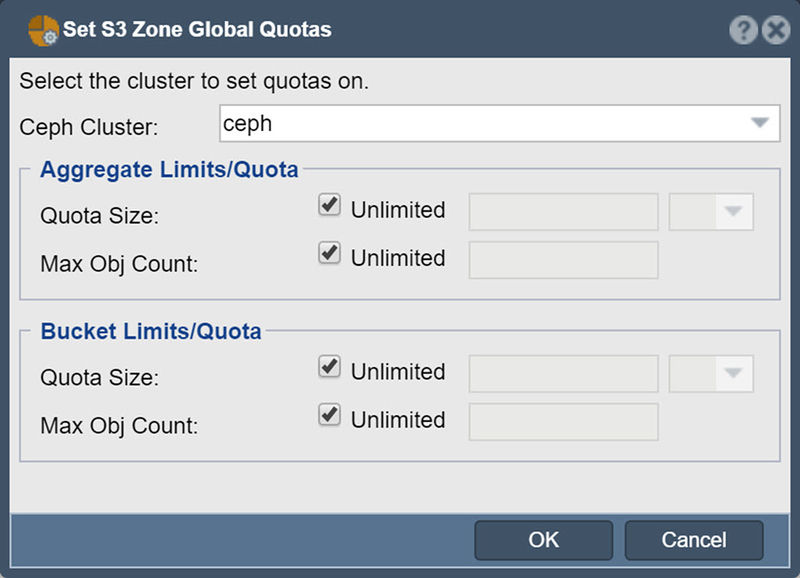Click the help question mark icon
Viewport: 800px width, 578px height.
pos(743,30)
